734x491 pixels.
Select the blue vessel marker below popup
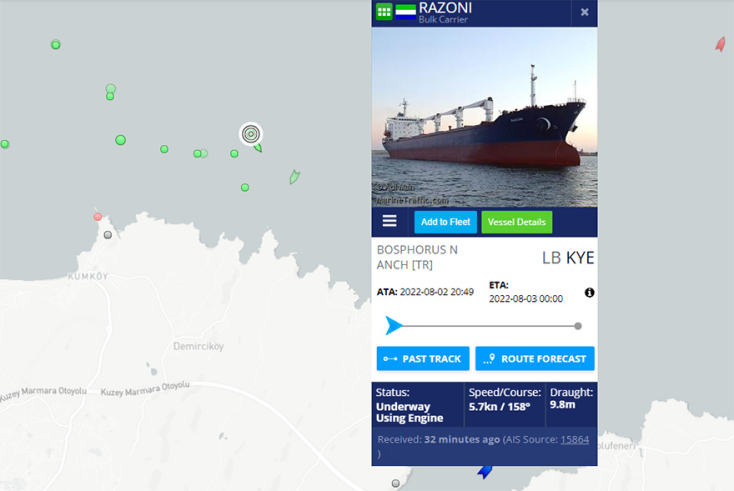[x=484, y=471]
